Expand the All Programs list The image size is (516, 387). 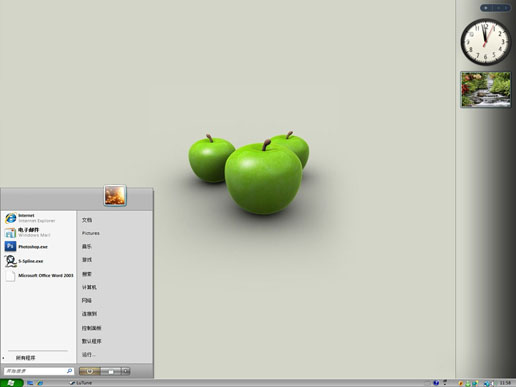[25, 358]
